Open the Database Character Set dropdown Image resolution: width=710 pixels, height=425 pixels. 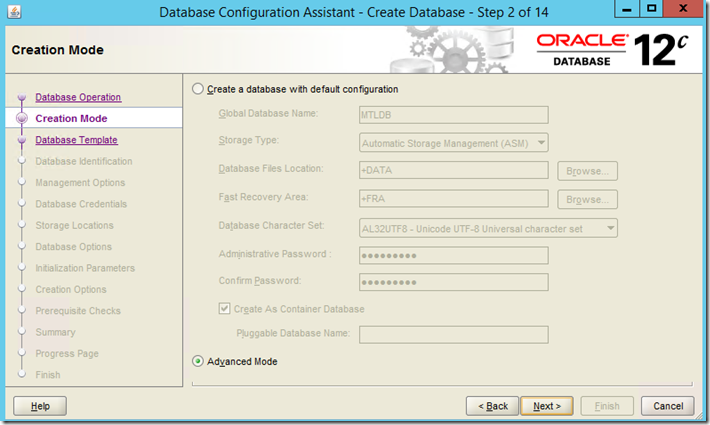click(x=488, y=229)
